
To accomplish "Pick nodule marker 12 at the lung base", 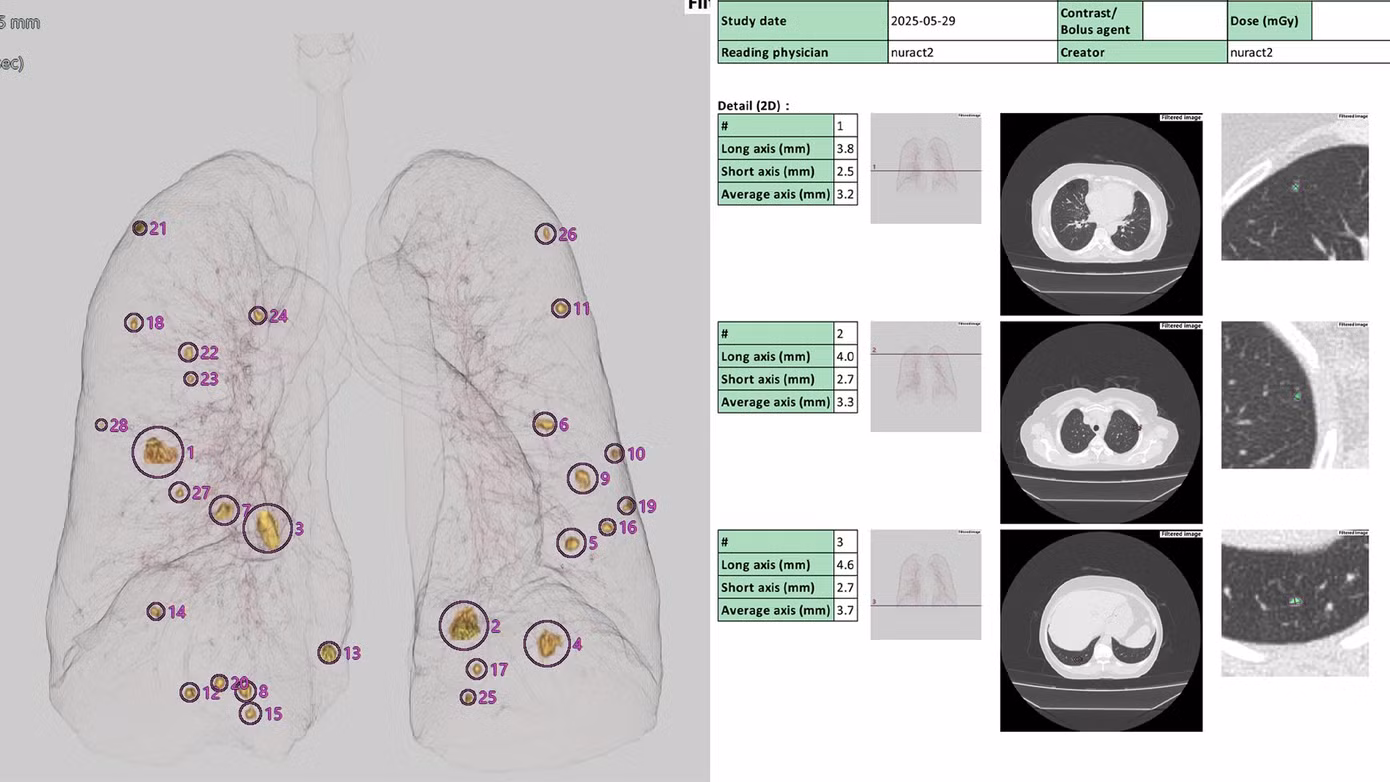I will pyautogui.click(x=189, y=692).
